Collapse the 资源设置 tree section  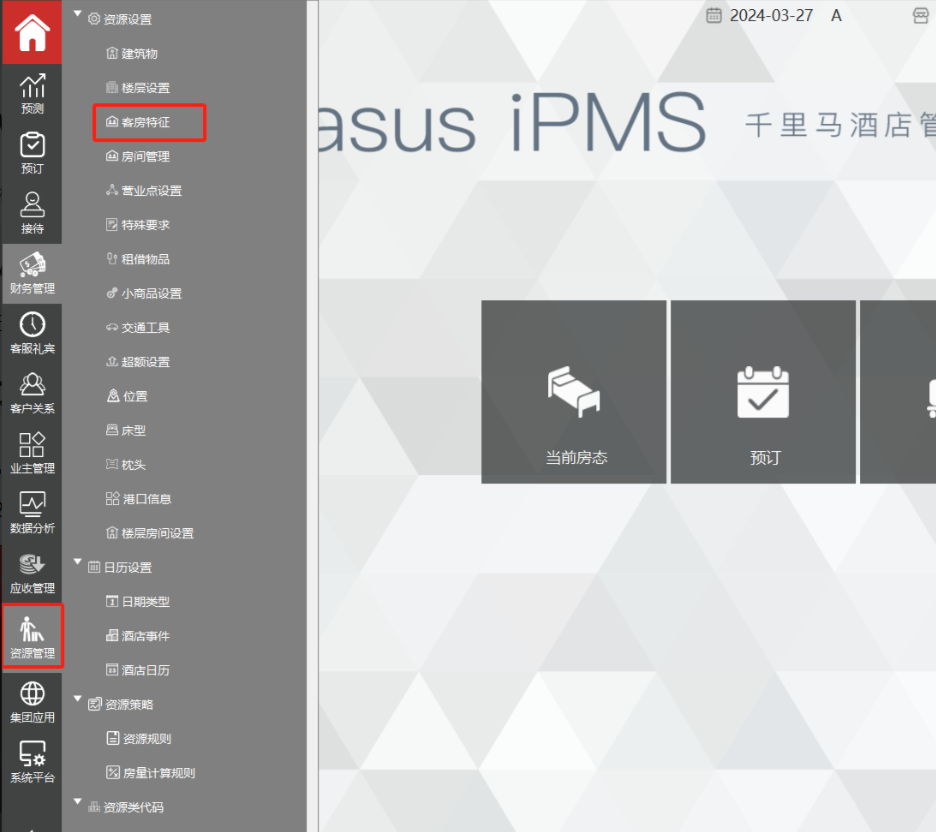78,17
